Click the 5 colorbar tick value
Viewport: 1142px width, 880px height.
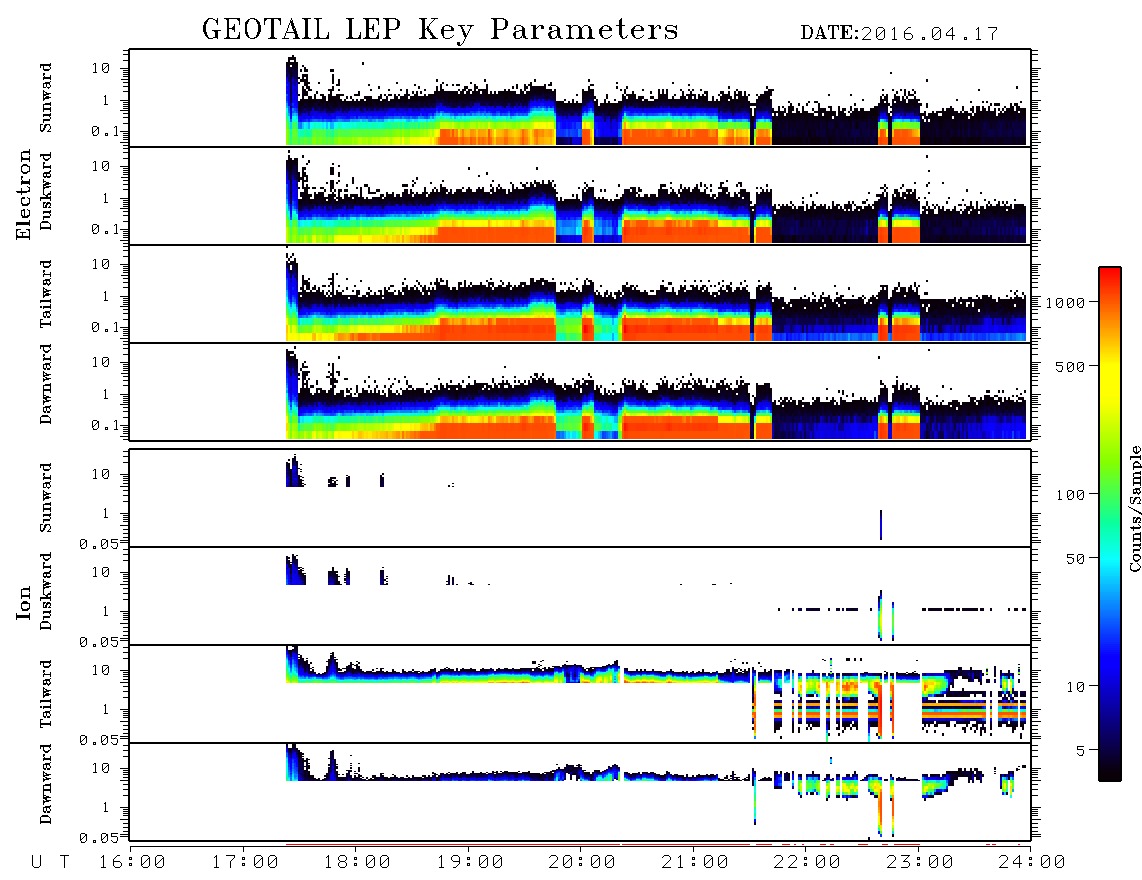click(x=1081, y=751)
